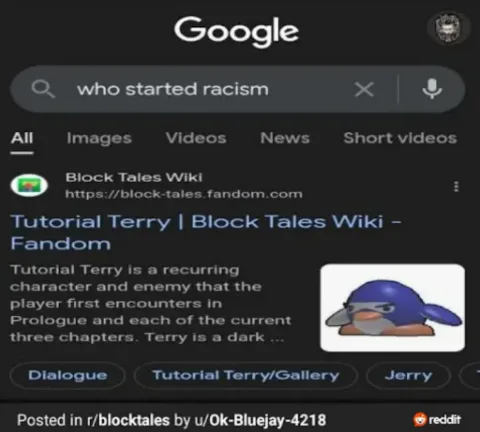Click the Tutorial Terry penguin thumbnail
This screenshot has height=432, width=480.
tap(393, 308)
